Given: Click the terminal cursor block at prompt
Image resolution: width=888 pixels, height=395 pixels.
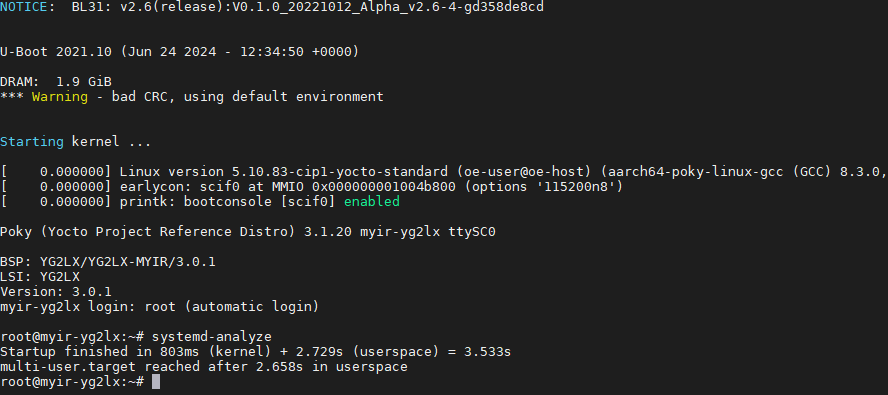Looking at the screenshot, I should pyautogui.click(x=156, y=382).
